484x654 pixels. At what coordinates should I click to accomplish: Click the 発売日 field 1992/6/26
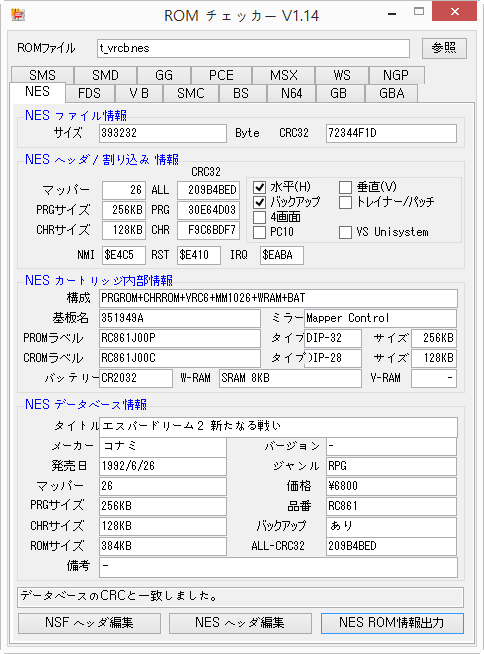click(x=163, y=466)
